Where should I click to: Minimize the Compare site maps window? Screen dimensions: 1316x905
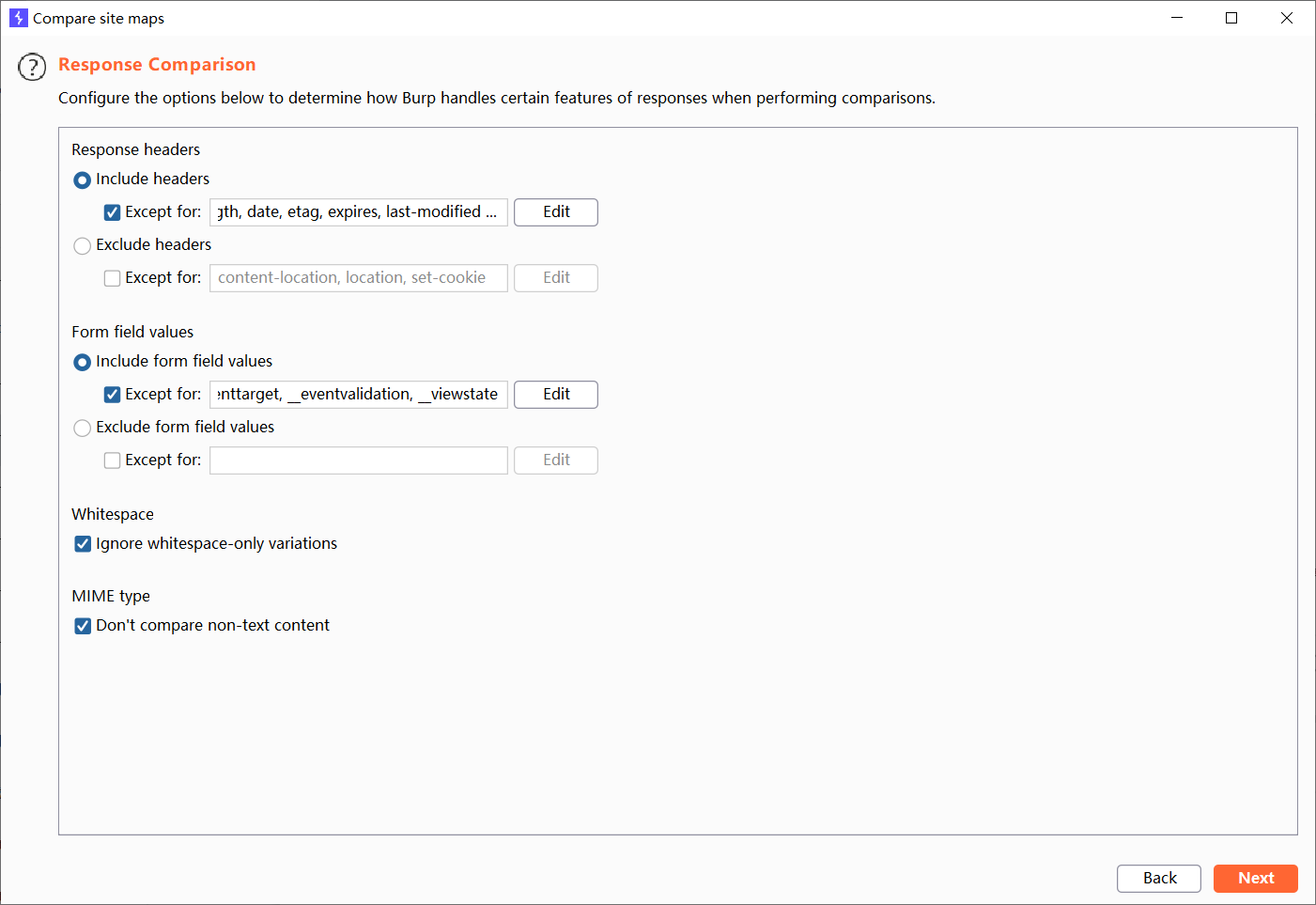pos(1177,18)
